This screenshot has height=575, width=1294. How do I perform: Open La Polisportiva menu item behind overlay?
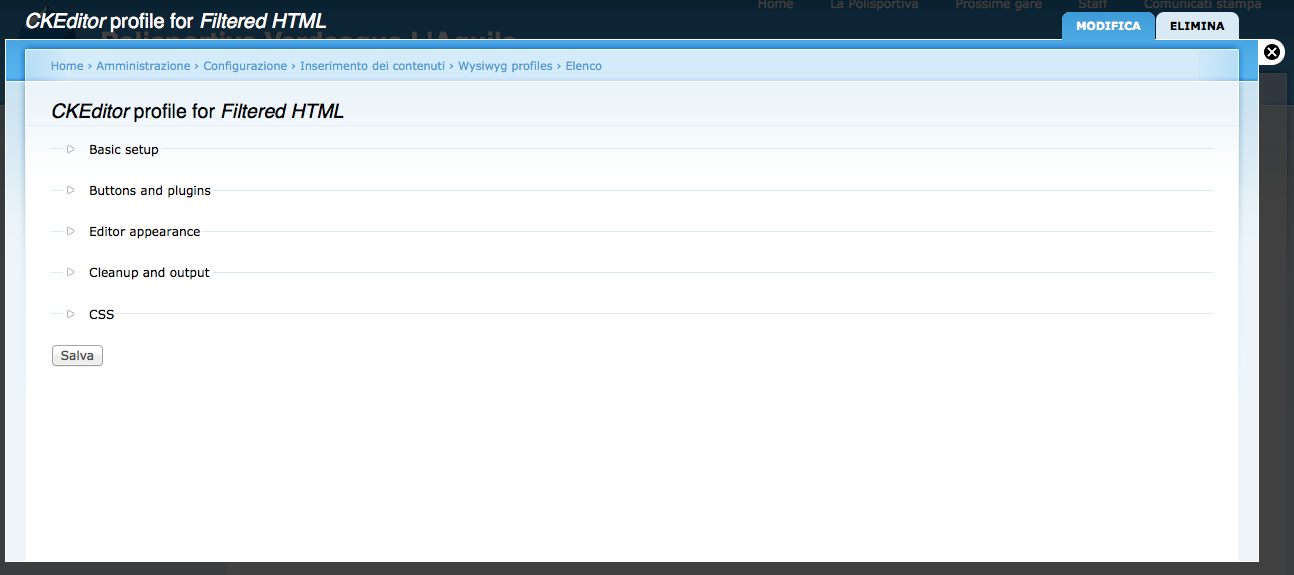click(x=874, y=5)
